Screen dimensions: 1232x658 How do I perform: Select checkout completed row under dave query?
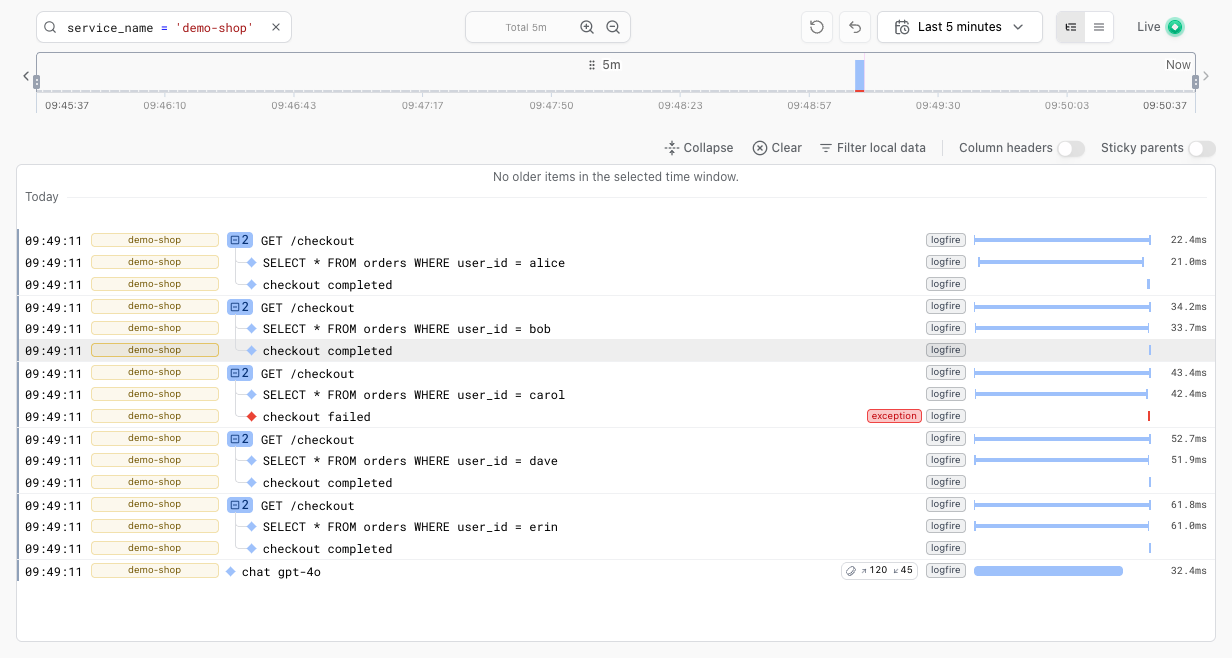616,483
